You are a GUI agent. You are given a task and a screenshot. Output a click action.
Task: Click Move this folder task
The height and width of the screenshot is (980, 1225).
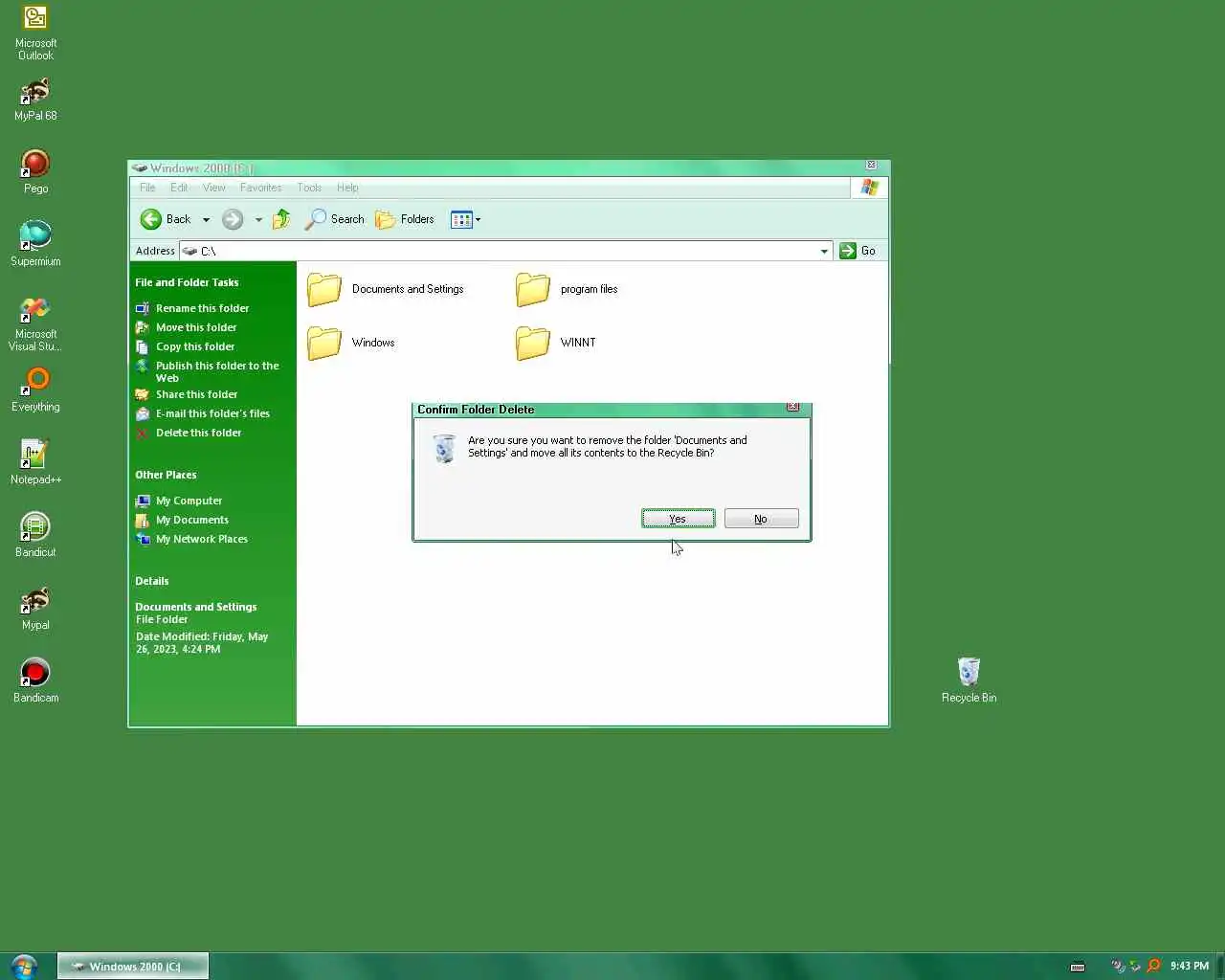pyautogui.click(x=196, y=327)
